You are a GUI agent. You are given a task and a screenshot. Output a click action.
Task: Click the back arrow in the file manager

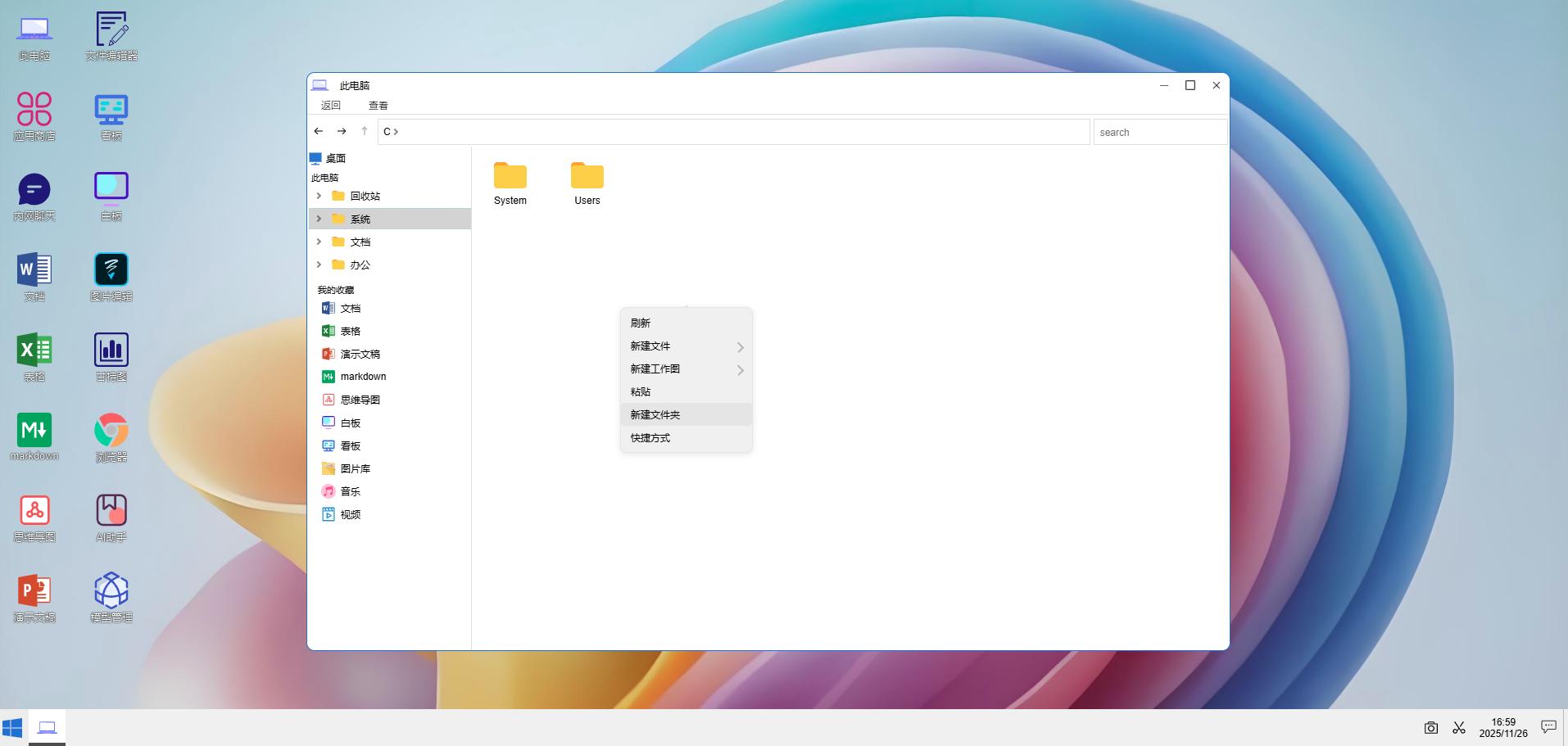tap(319, 131)
